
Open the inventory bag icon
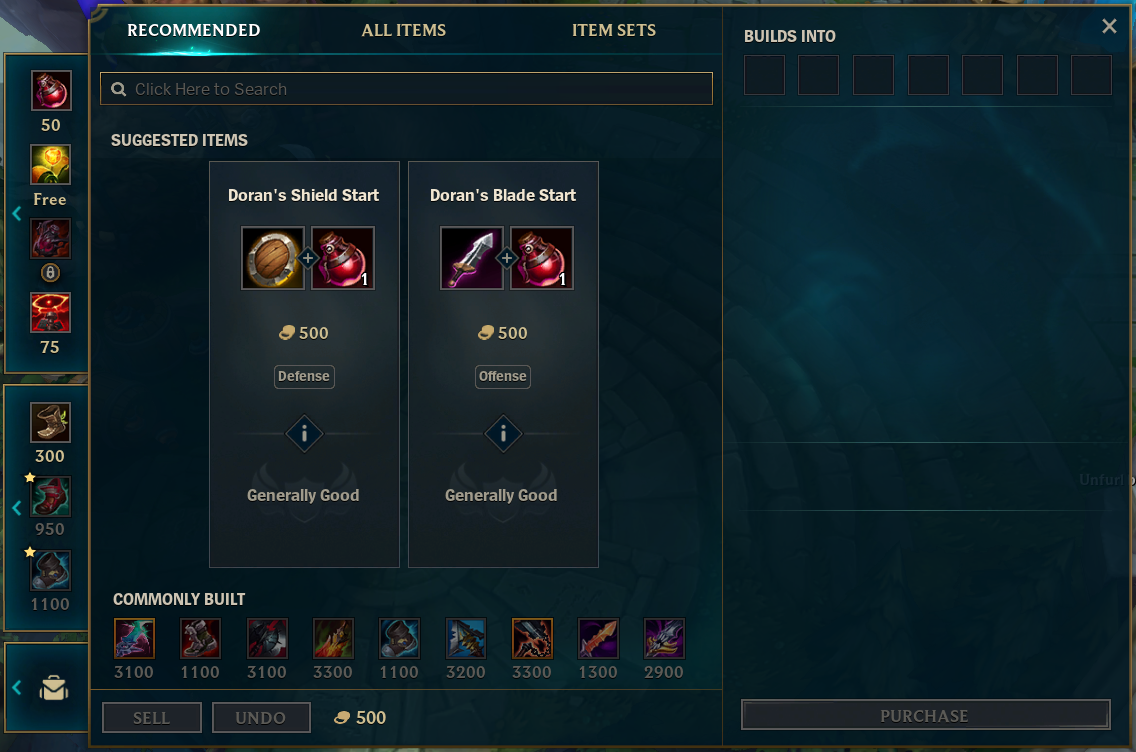tap(54, 688)
